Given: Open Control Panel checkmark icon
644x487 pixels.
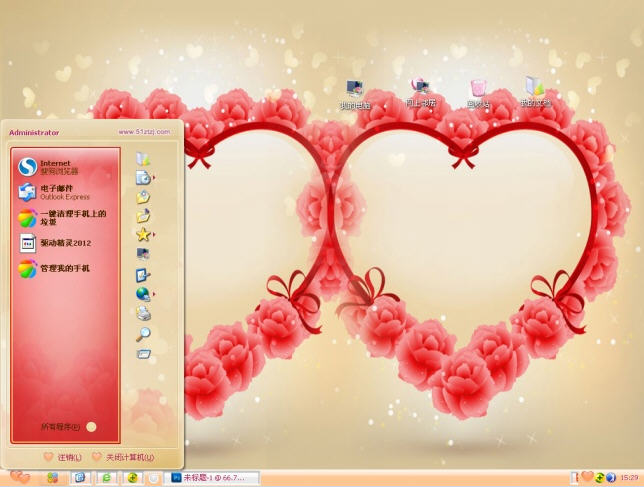Looking at the screenshot, I should click(143, 275).
